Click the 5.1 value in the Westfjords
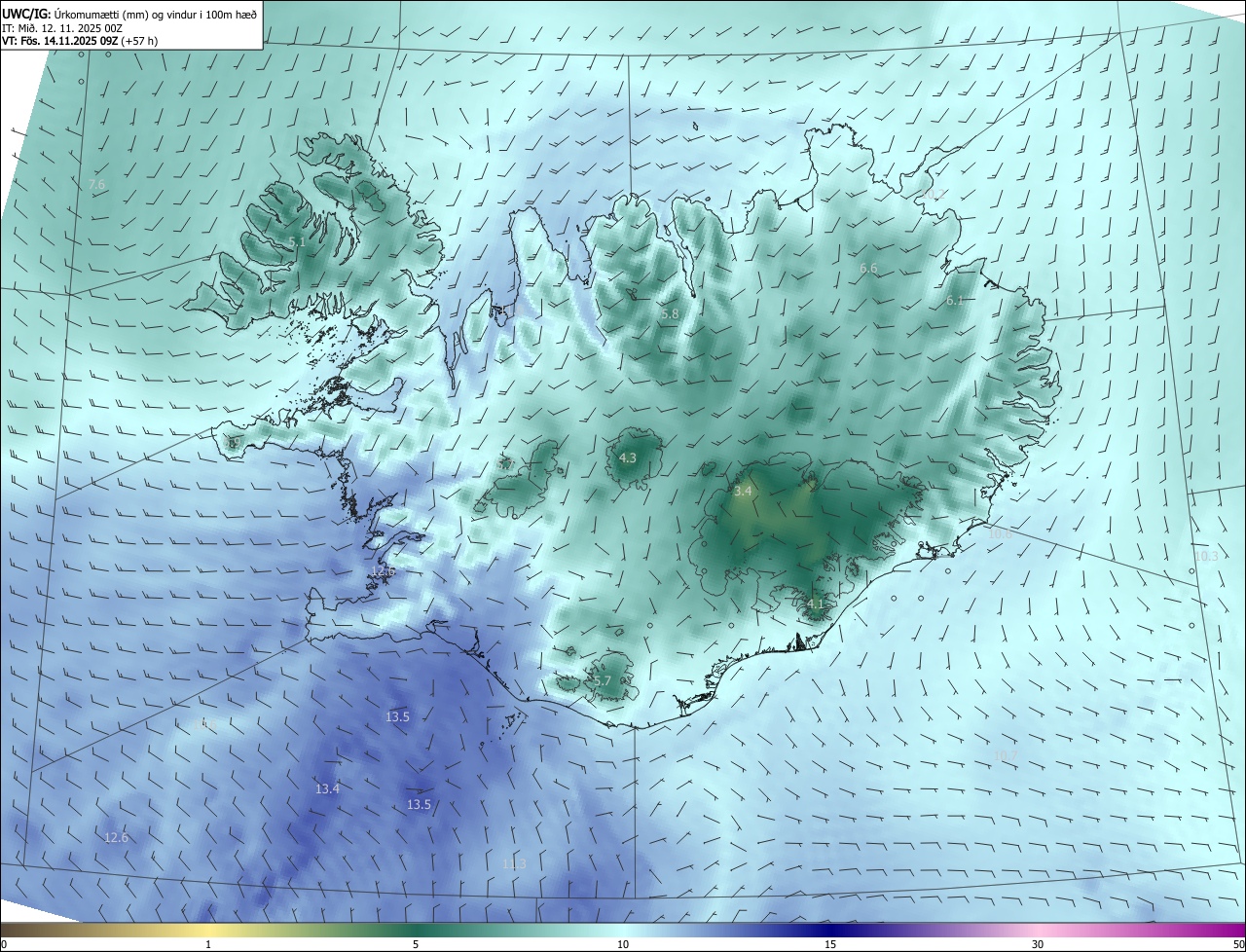This screenshot has width=1246, height=952. coord(297,241)
